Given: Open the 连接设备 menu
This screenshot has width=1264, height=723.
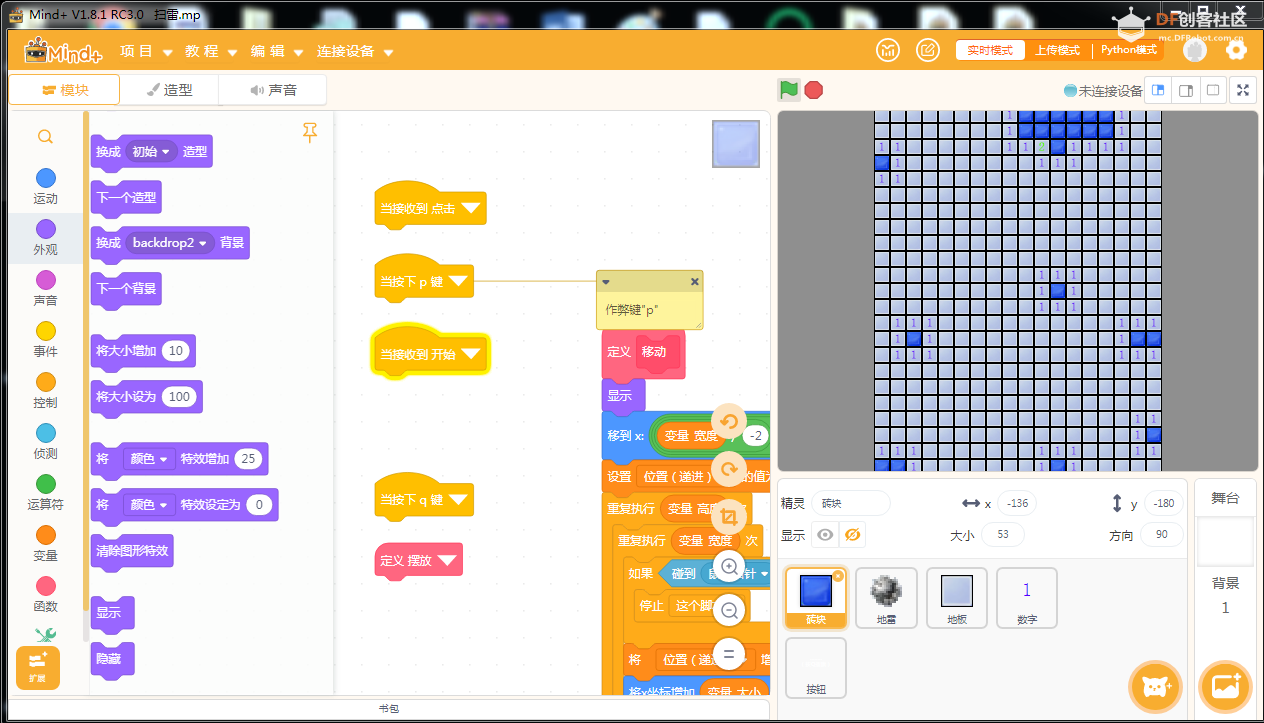Looking at the screenshot, I should 355,51.
